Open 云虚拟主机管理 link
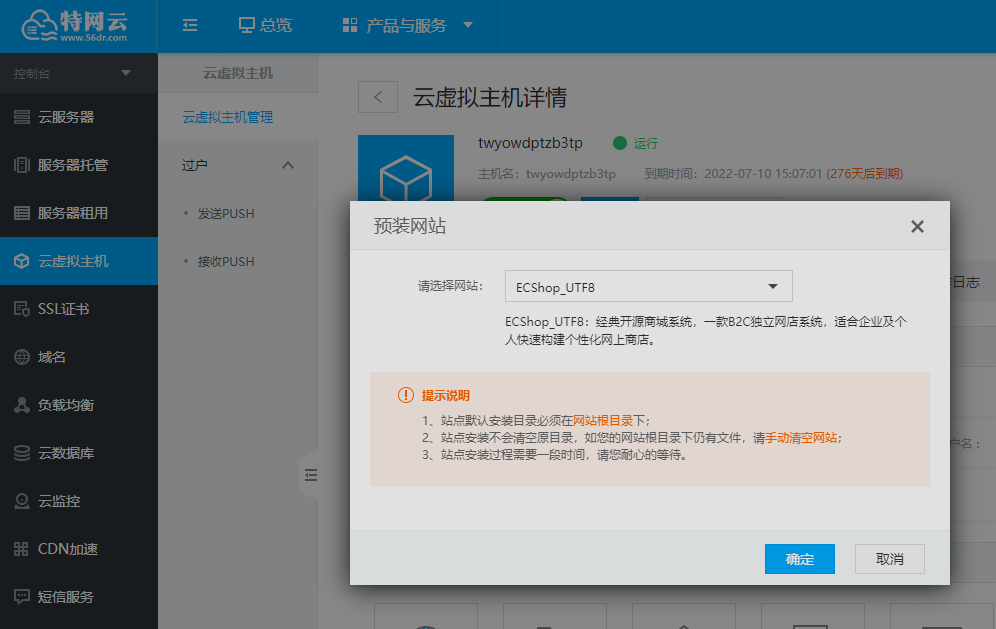The width and height of the screenshot is (996, 629). click(227, 117)
